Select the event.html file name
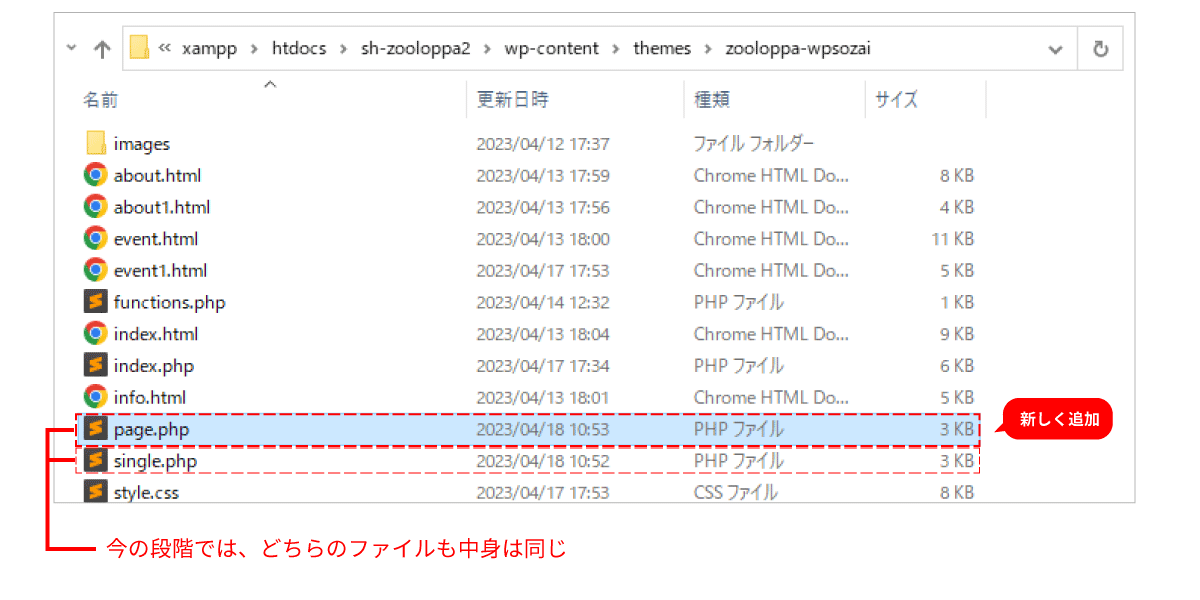The image size is (1200, 600). [x=156, y=238]
